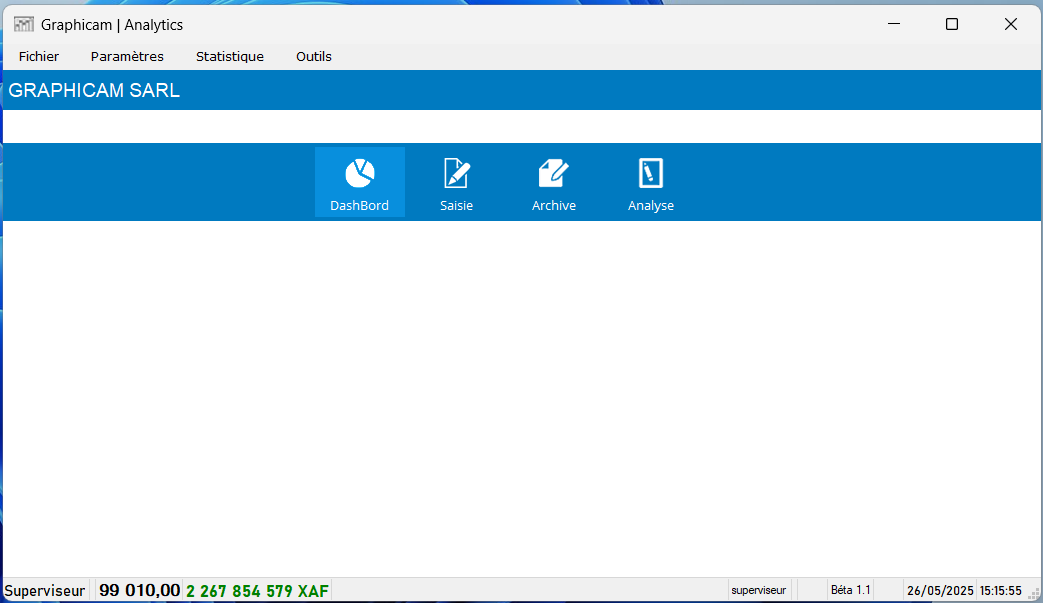The image size is (1043, 603).
Task: Open the Saisie entry icon
Action: click(456, 174)
